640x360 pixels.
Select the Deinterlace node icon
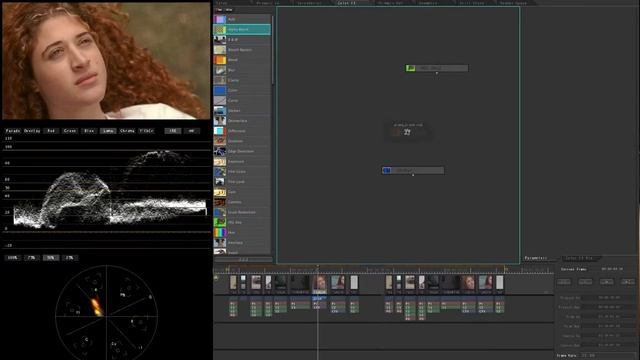point(220,121)
